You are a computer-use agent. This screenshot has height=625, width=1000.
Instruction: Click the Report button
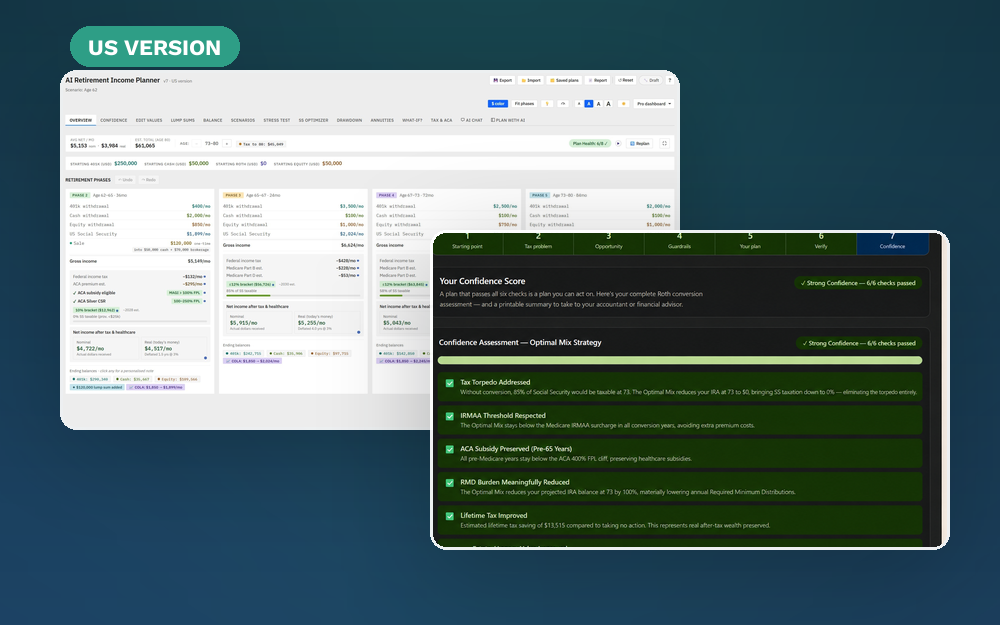[598, 80]
